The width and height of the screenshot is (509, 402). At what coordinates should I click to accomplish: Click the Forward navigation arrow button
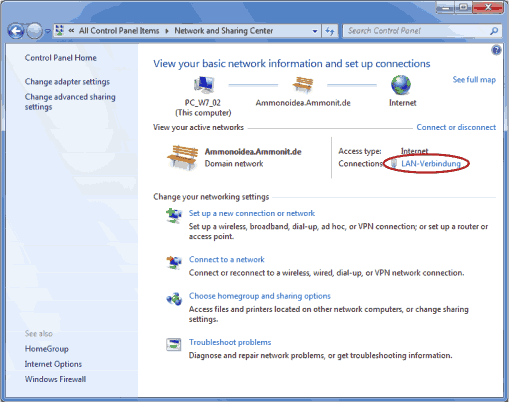(34, 31)
